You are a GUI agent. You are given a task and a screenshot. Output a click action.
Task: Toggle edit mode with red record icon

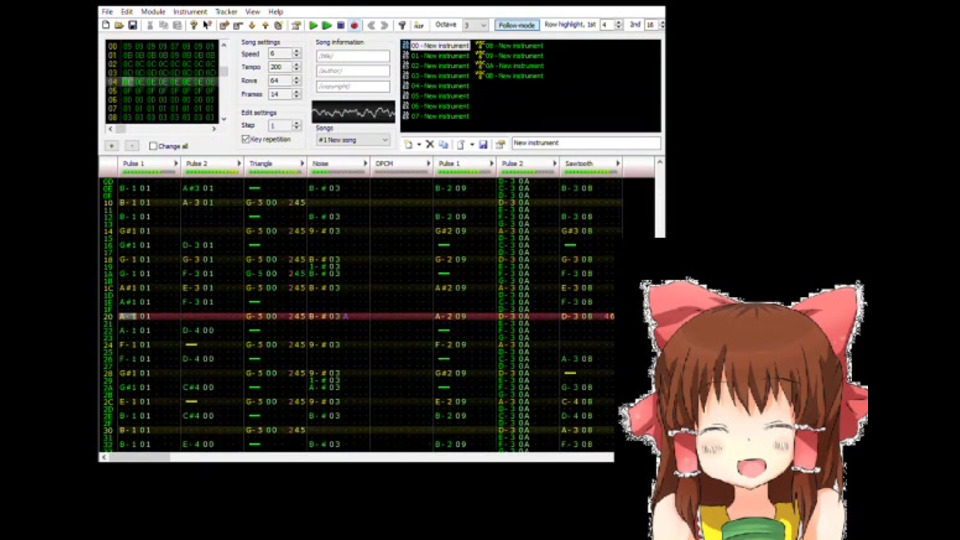[x=354, y=25]
